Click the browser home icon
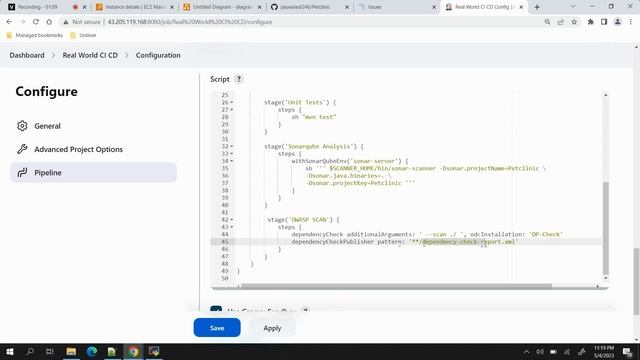The width and height of the screenshot is (640, 360). click(x=49, y=22)
